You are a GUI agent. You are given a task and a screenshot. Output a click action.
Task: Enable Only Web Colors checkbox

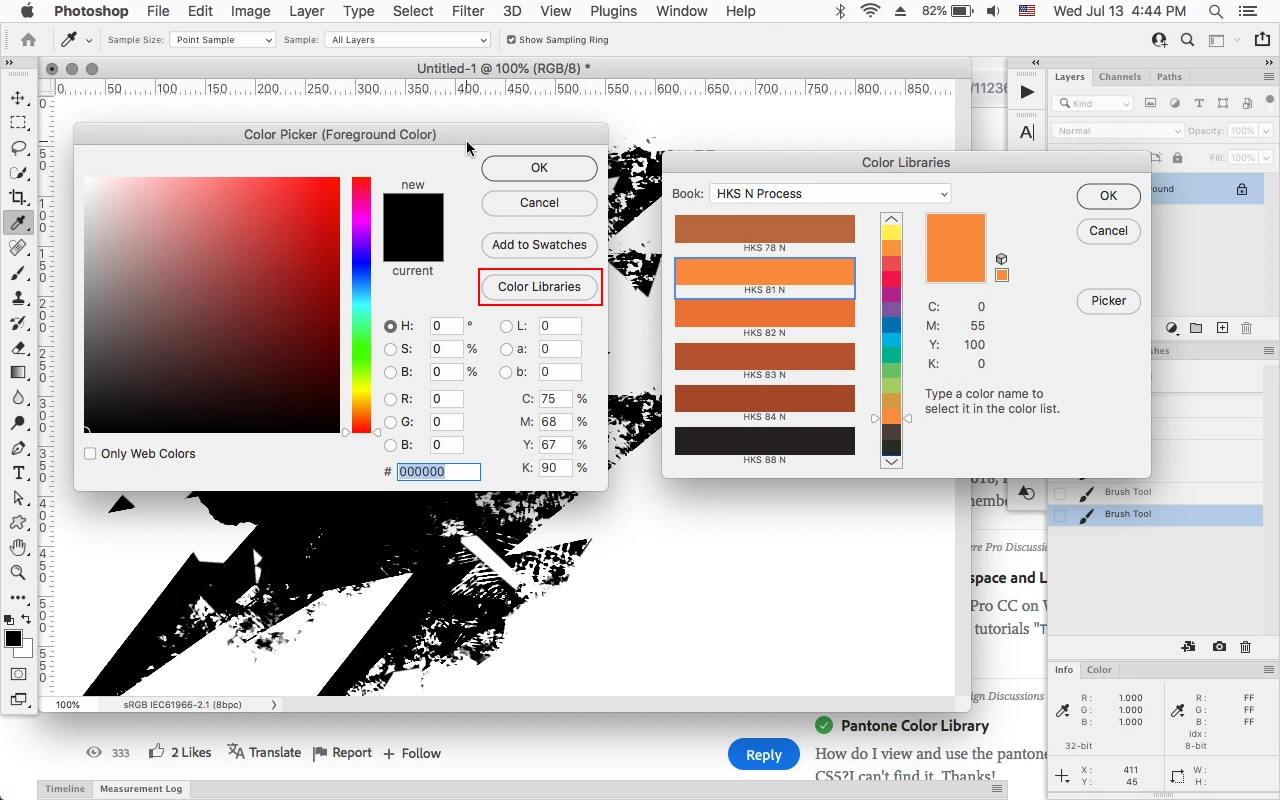[x=90, y=453]
